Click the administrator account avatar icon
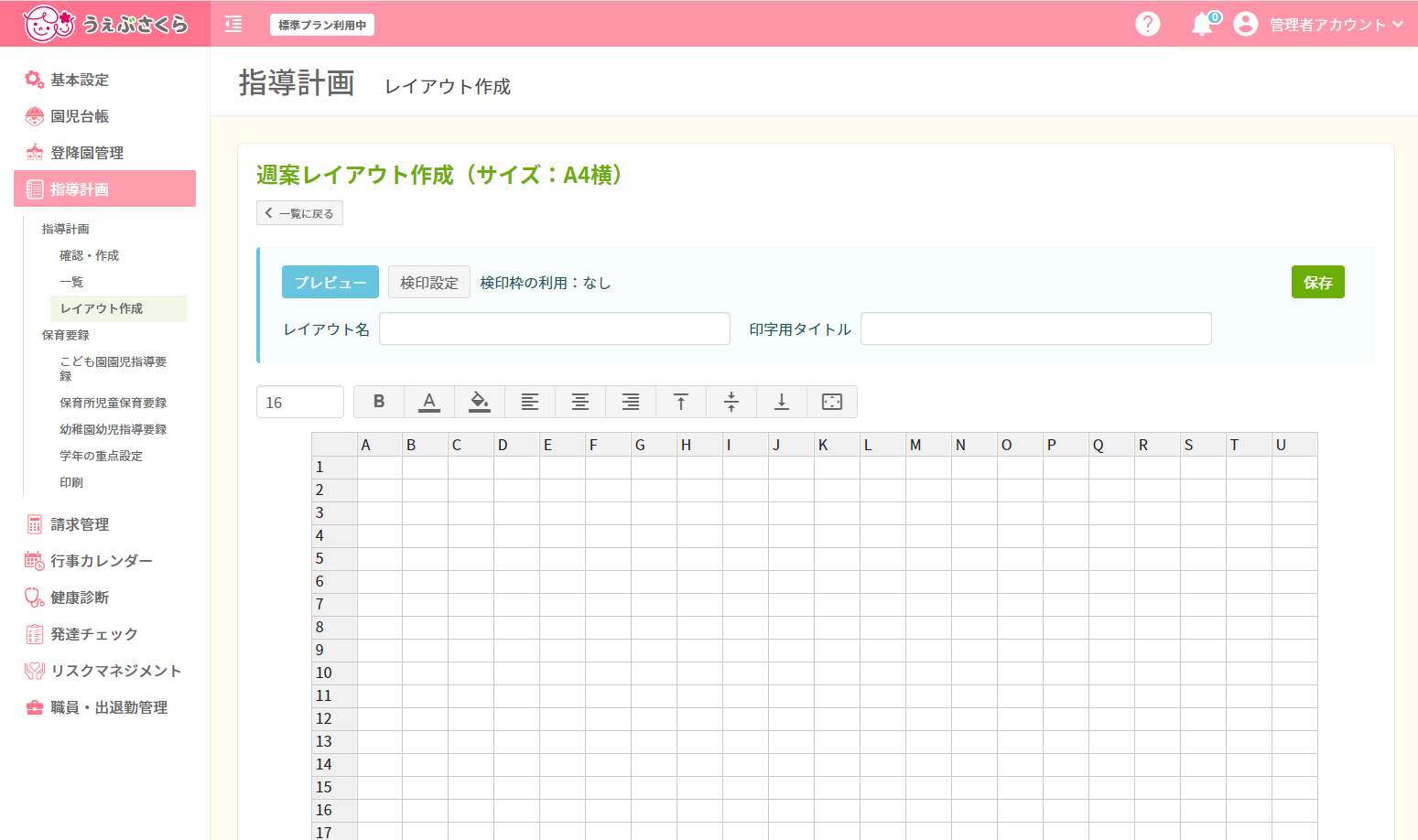The height and width of the screenshot is (840, 1418). point(1245,24)
